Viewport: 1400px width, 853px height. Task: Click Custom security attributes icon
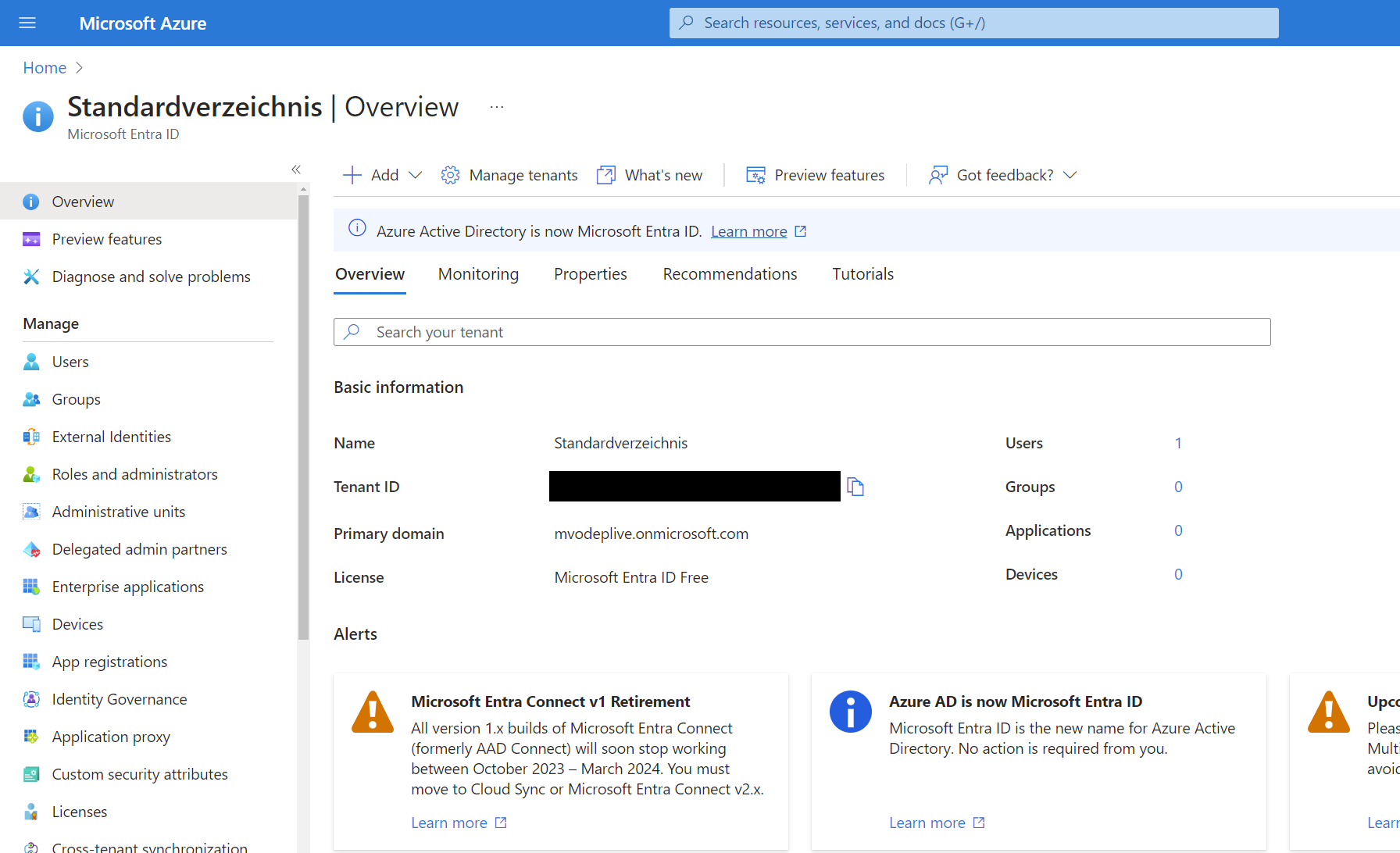(x=31, y=774)
